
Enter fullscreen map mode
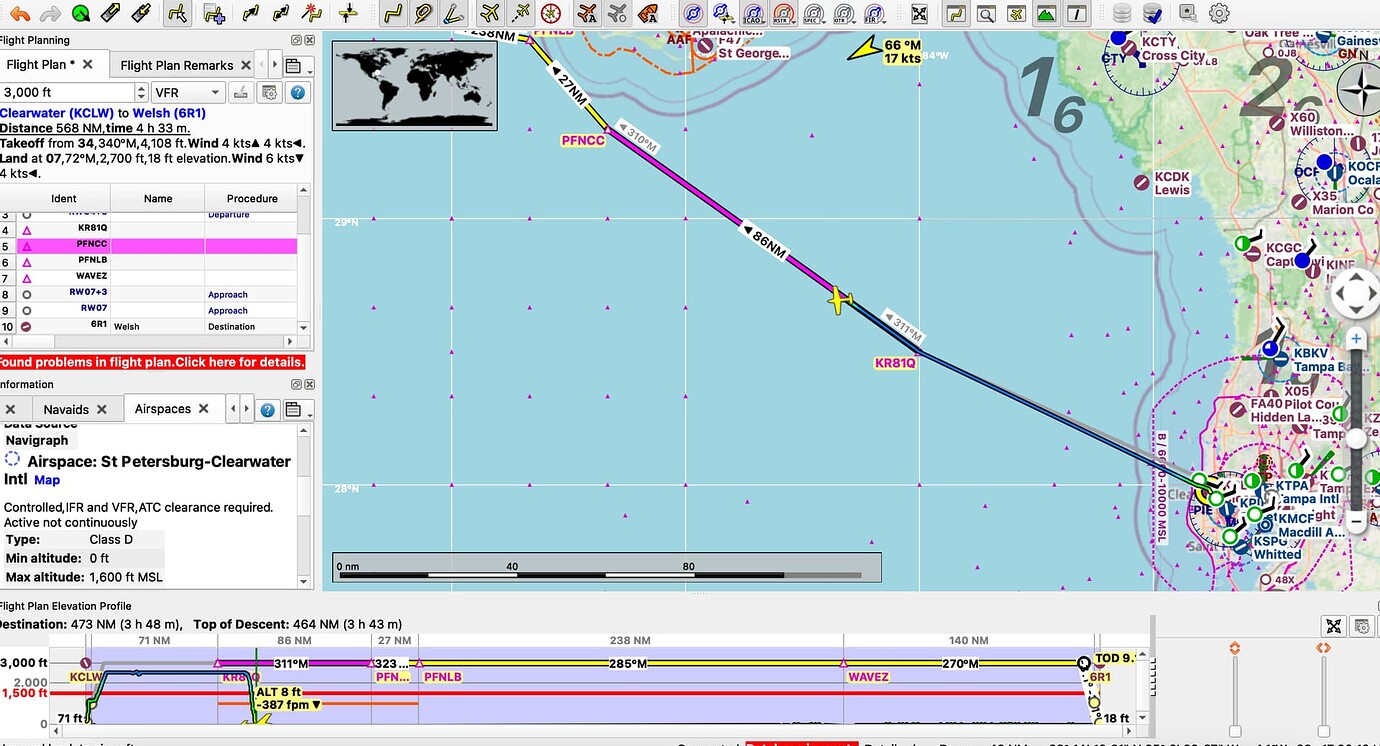click(x=920, y=13)
